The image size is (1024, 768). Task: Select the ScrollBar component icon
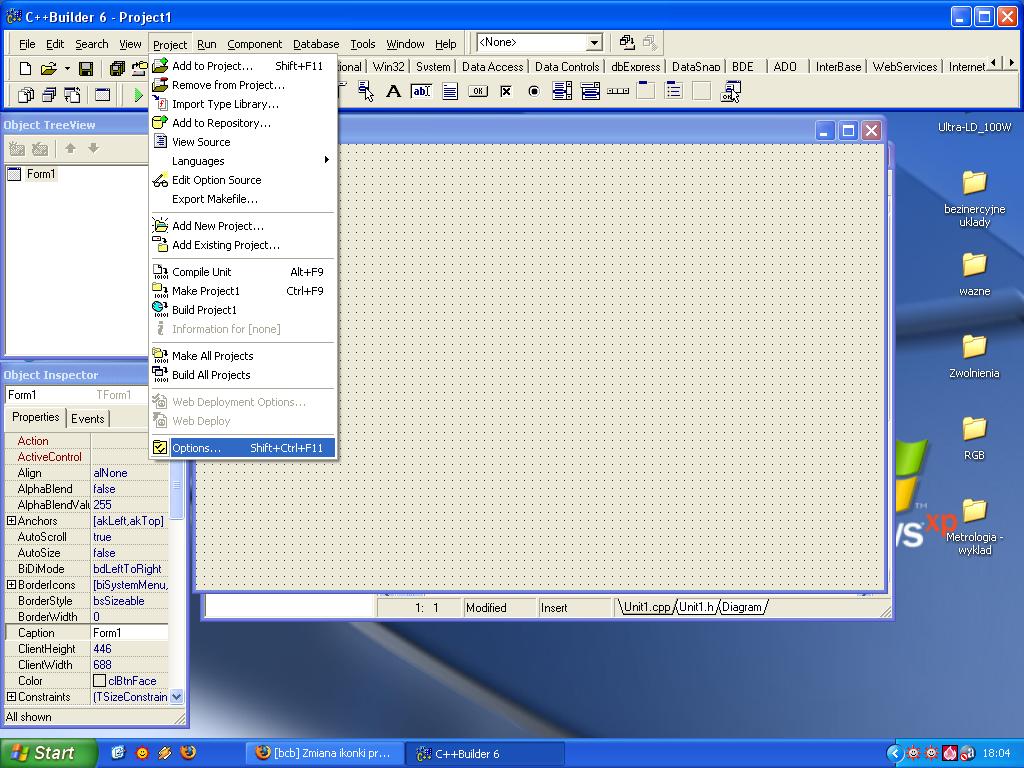[x=618, y=91]
